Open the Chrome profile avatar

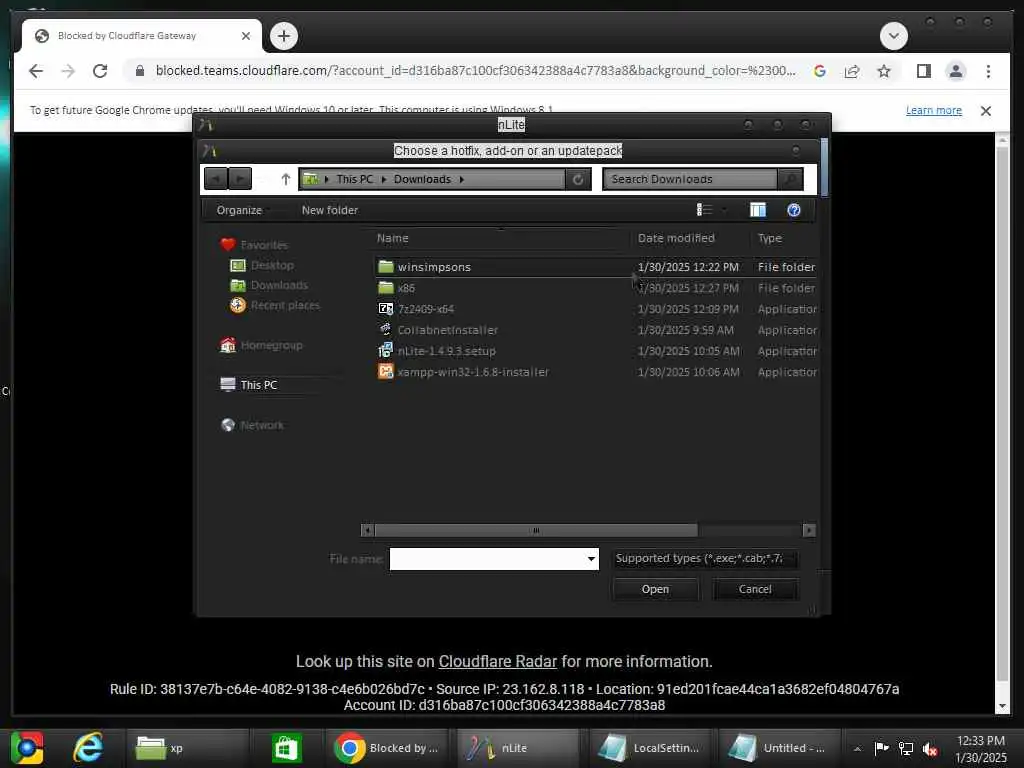[955, 71]
